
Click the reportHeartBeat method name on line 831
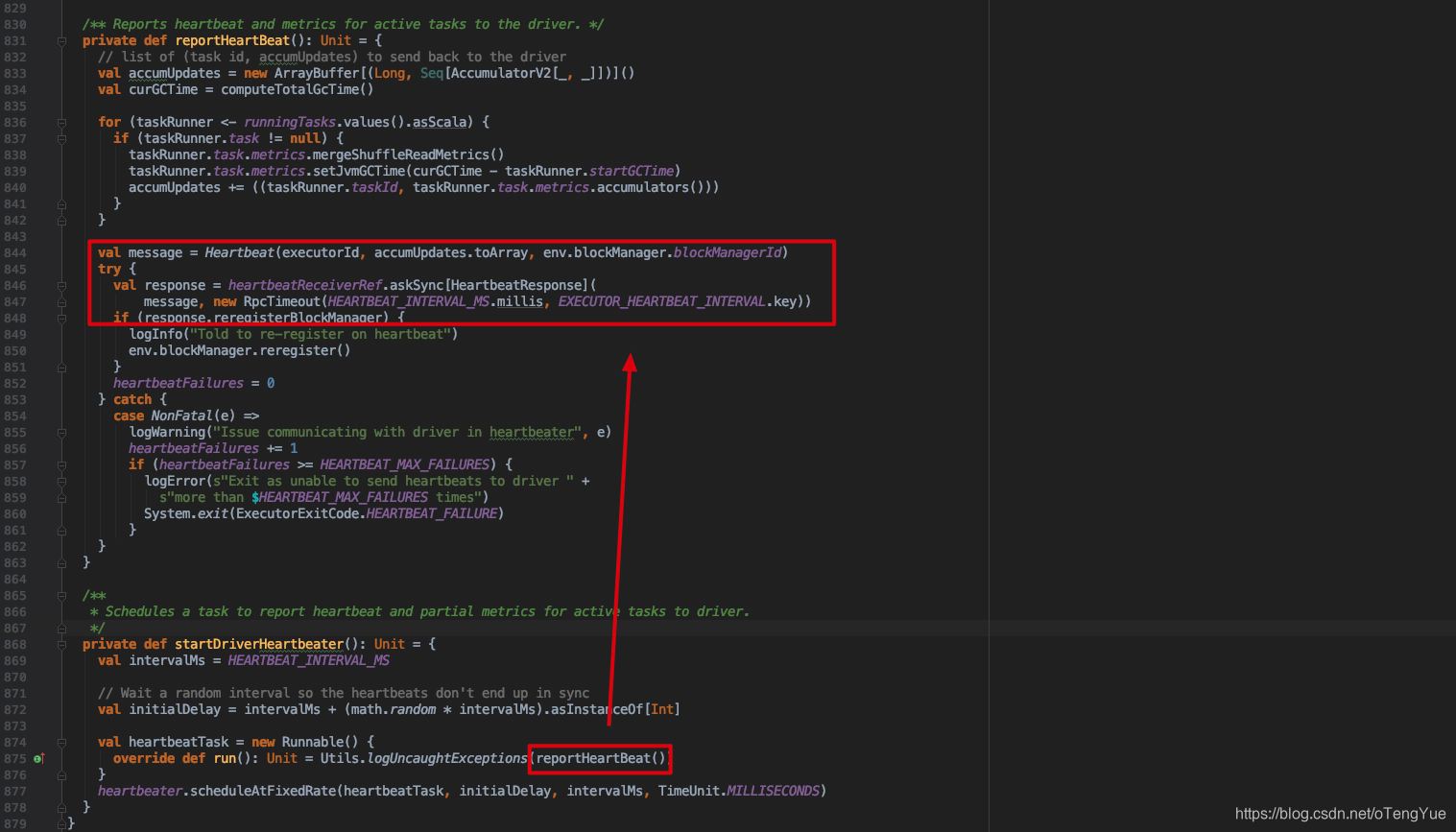click(x=232, y=40)
